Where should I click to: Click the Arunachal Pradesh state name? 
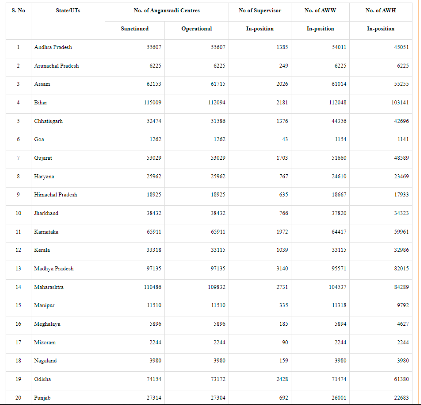(56, 66)
